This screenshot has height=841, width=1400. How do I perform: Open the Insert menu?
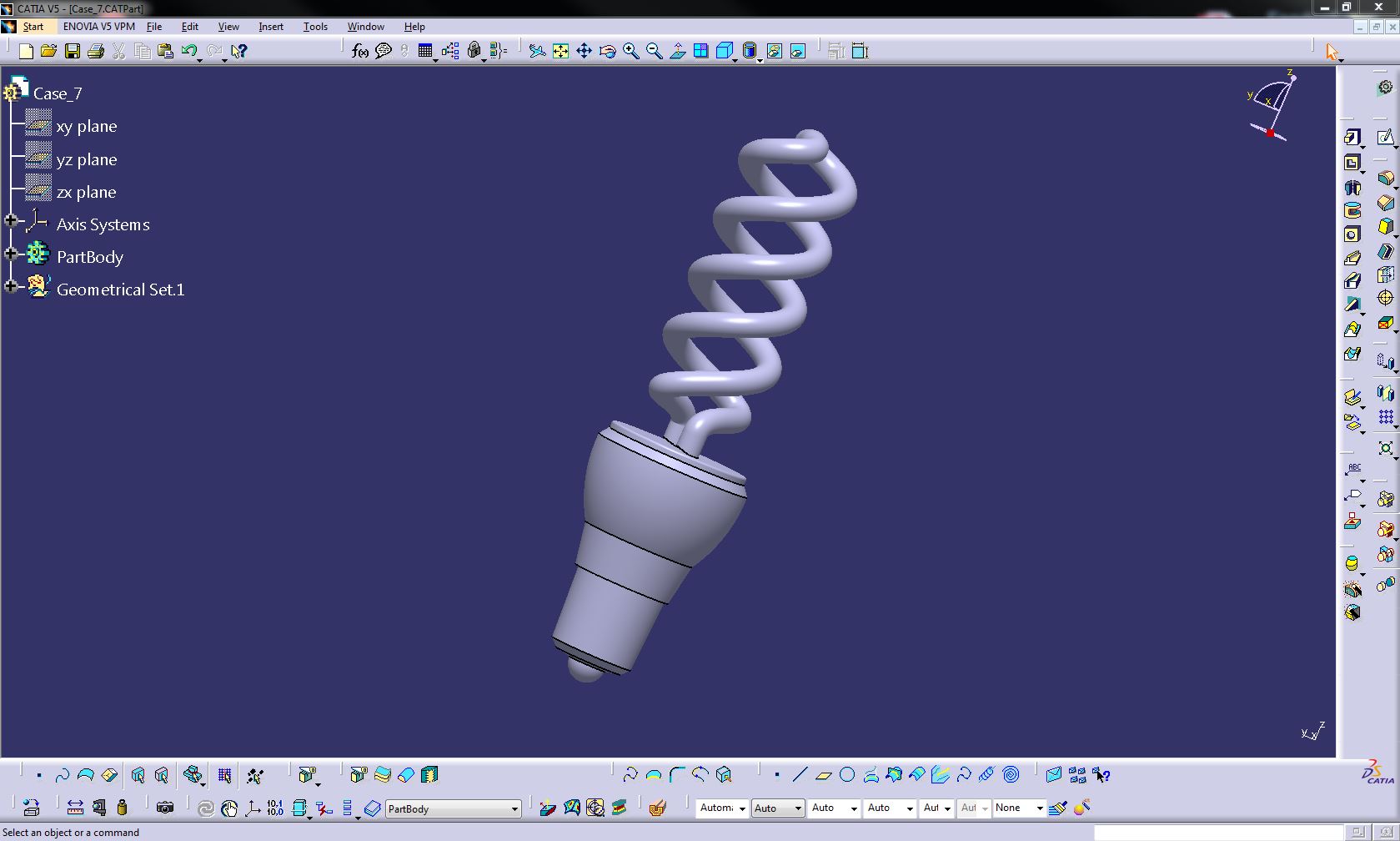click(271, 27)
